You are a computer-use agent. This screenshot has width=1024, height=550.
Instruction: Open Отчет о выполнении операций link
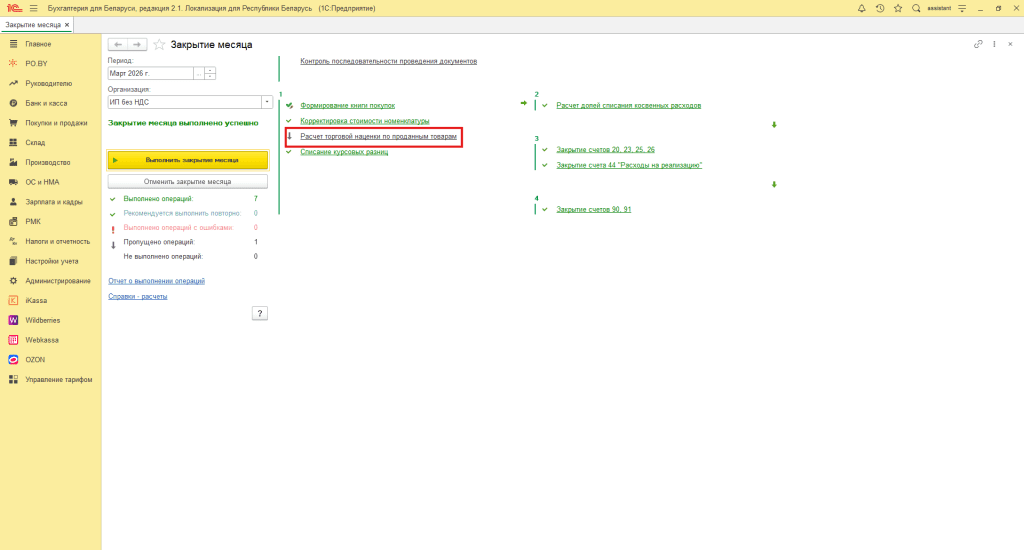(157, 281)
